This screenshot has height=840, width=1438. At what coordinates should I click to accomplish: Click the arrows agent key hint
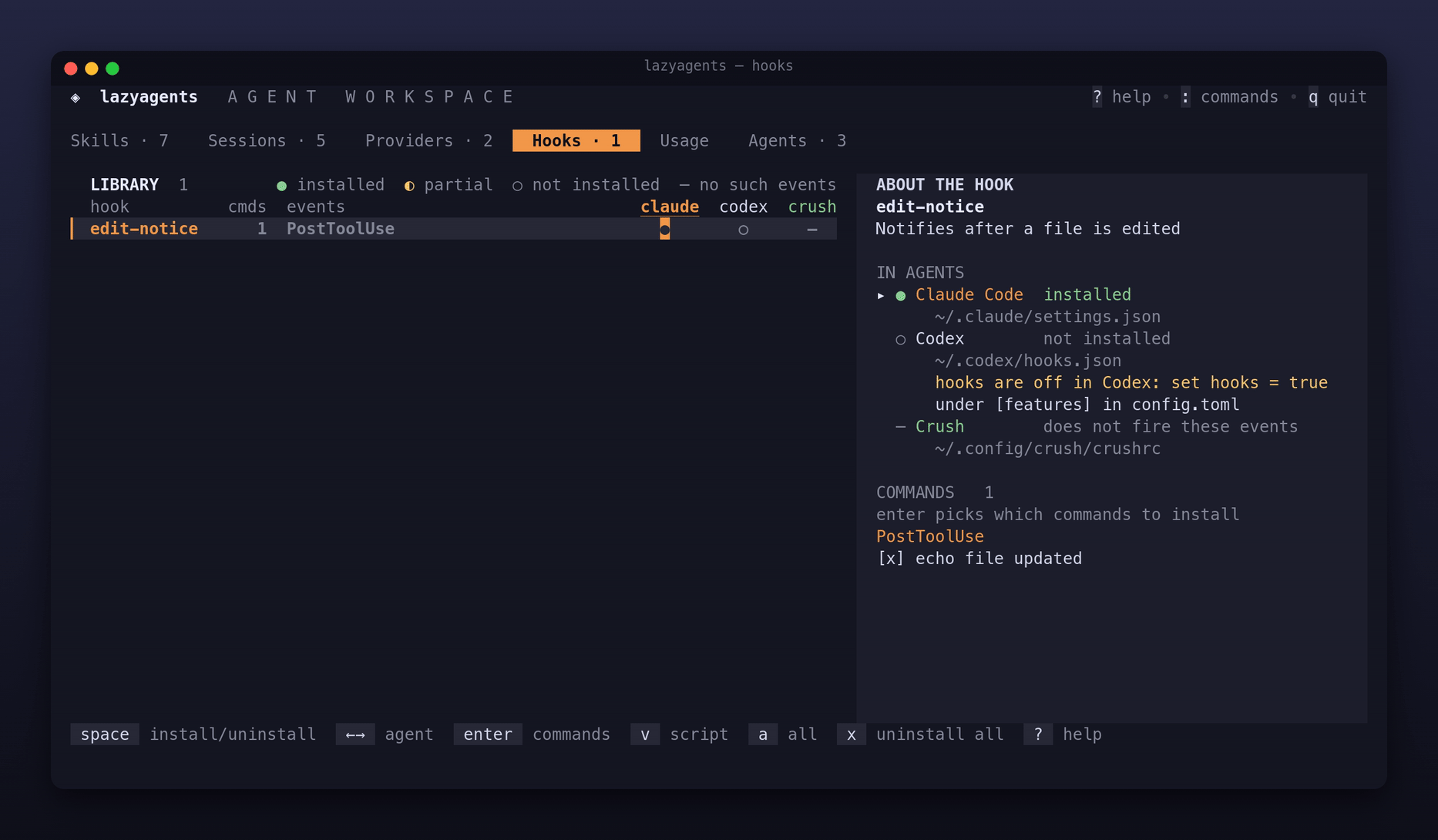(385, 734)
